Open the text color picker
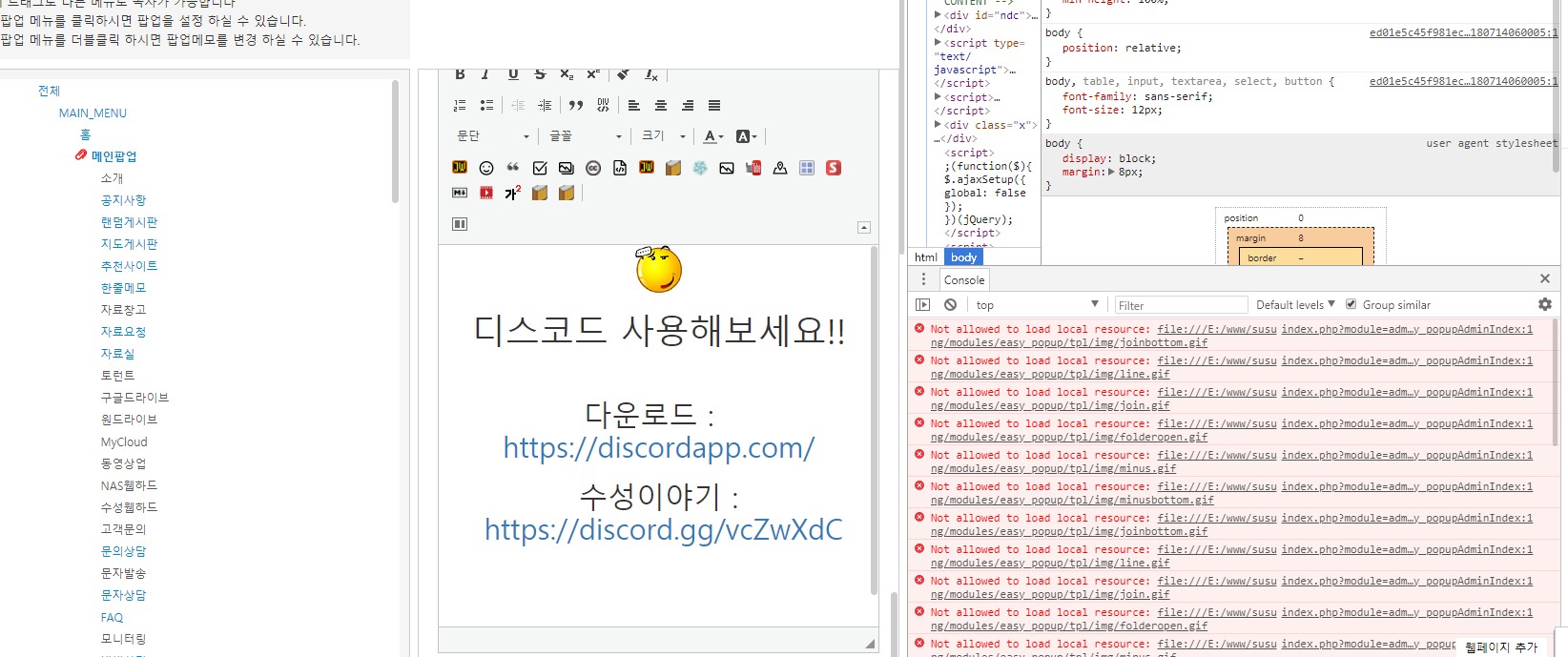This screenshot has width=1568, height=657. (713, 136)
